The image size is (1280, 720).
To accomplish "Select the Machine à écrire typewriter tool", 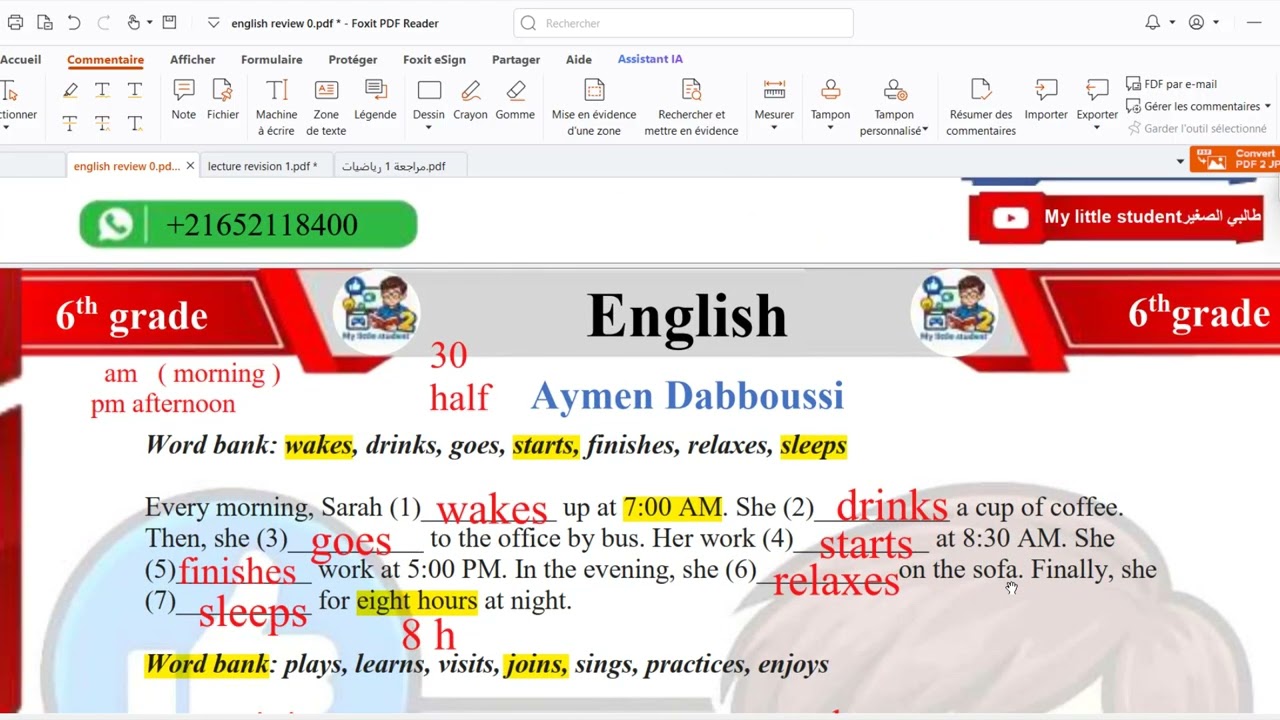I will (277, 108).
